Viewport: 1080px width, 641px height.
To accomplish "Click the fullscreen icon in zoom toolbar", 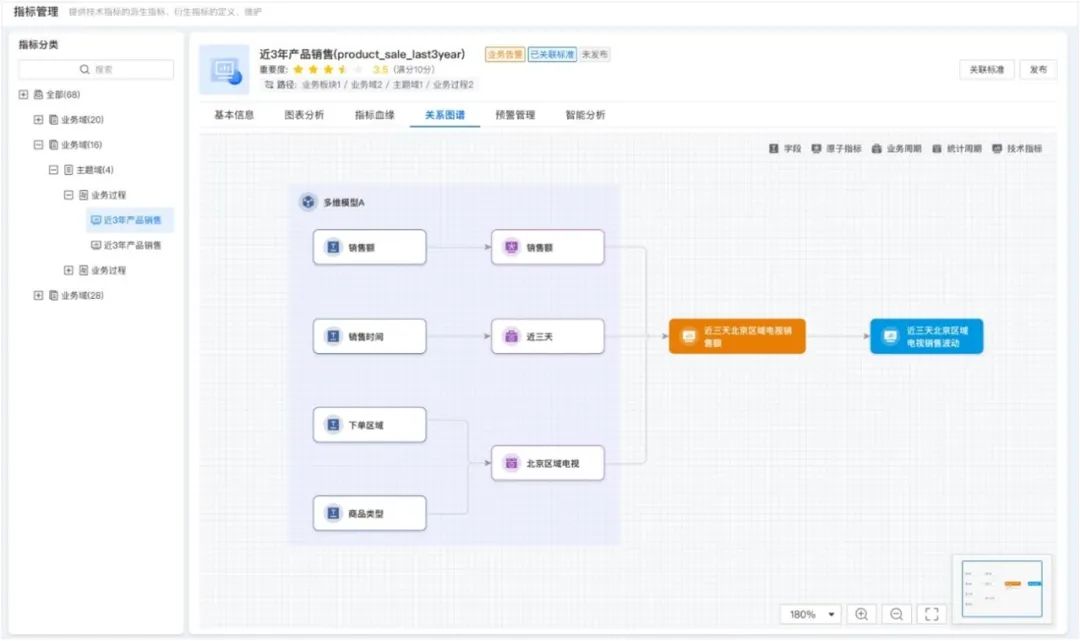I will [x=931, y=614].
